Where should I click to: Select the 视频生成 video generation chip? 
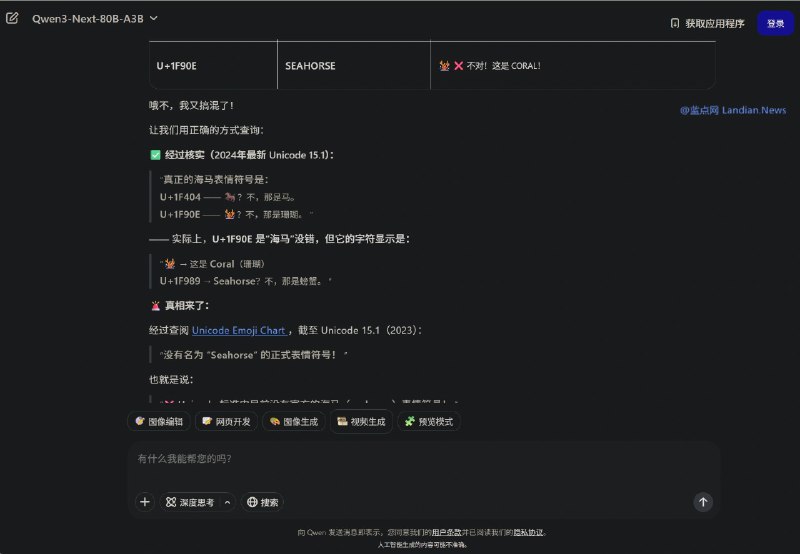coord(361,421)
